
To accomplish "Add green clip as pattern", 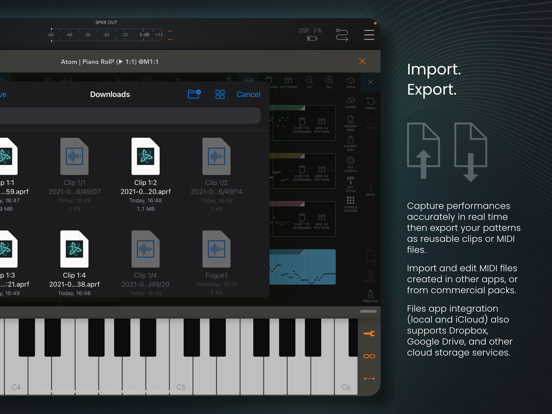I will (322, 125).
